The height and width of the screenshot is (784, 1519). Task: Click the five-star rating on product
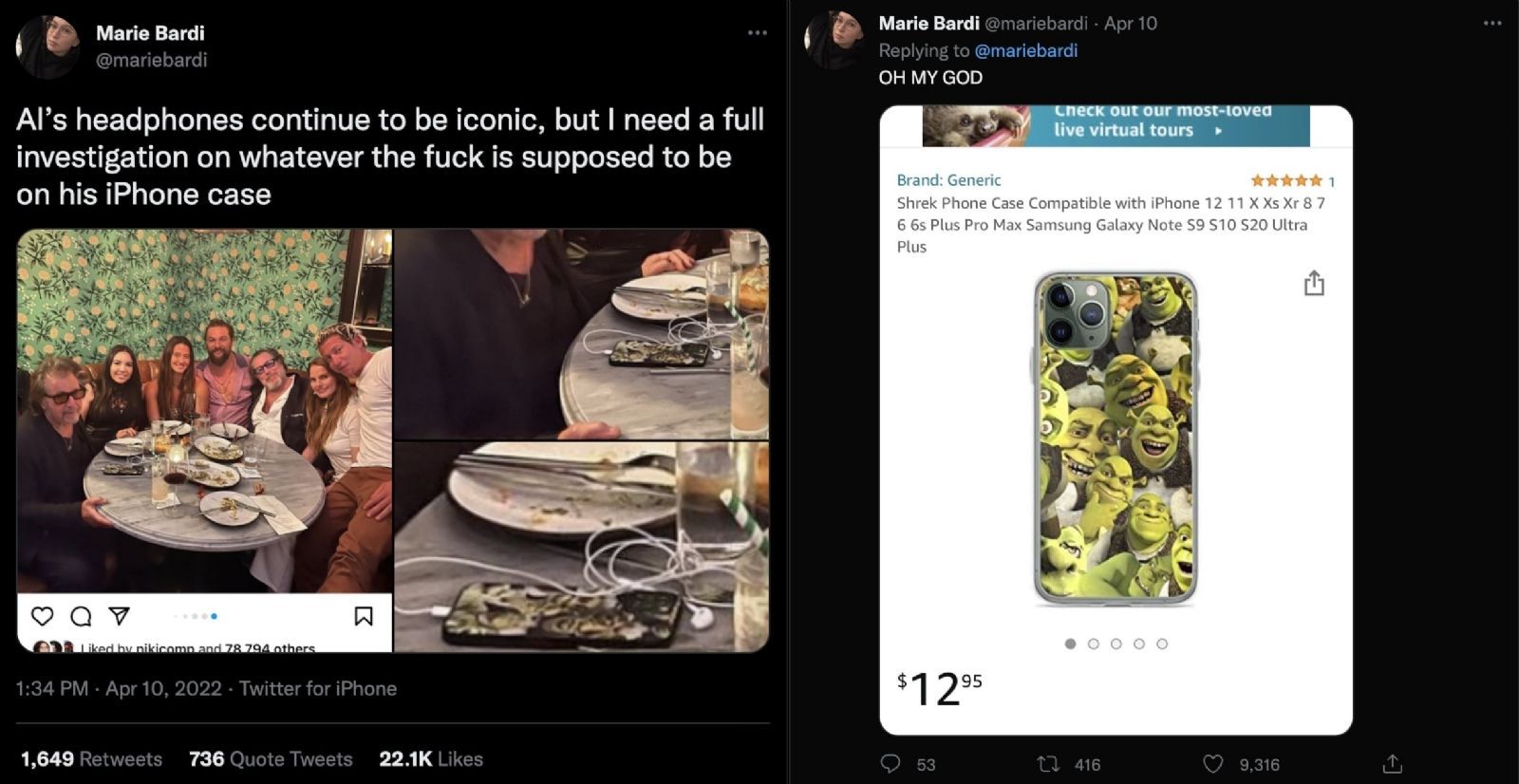click(1286, 180)
